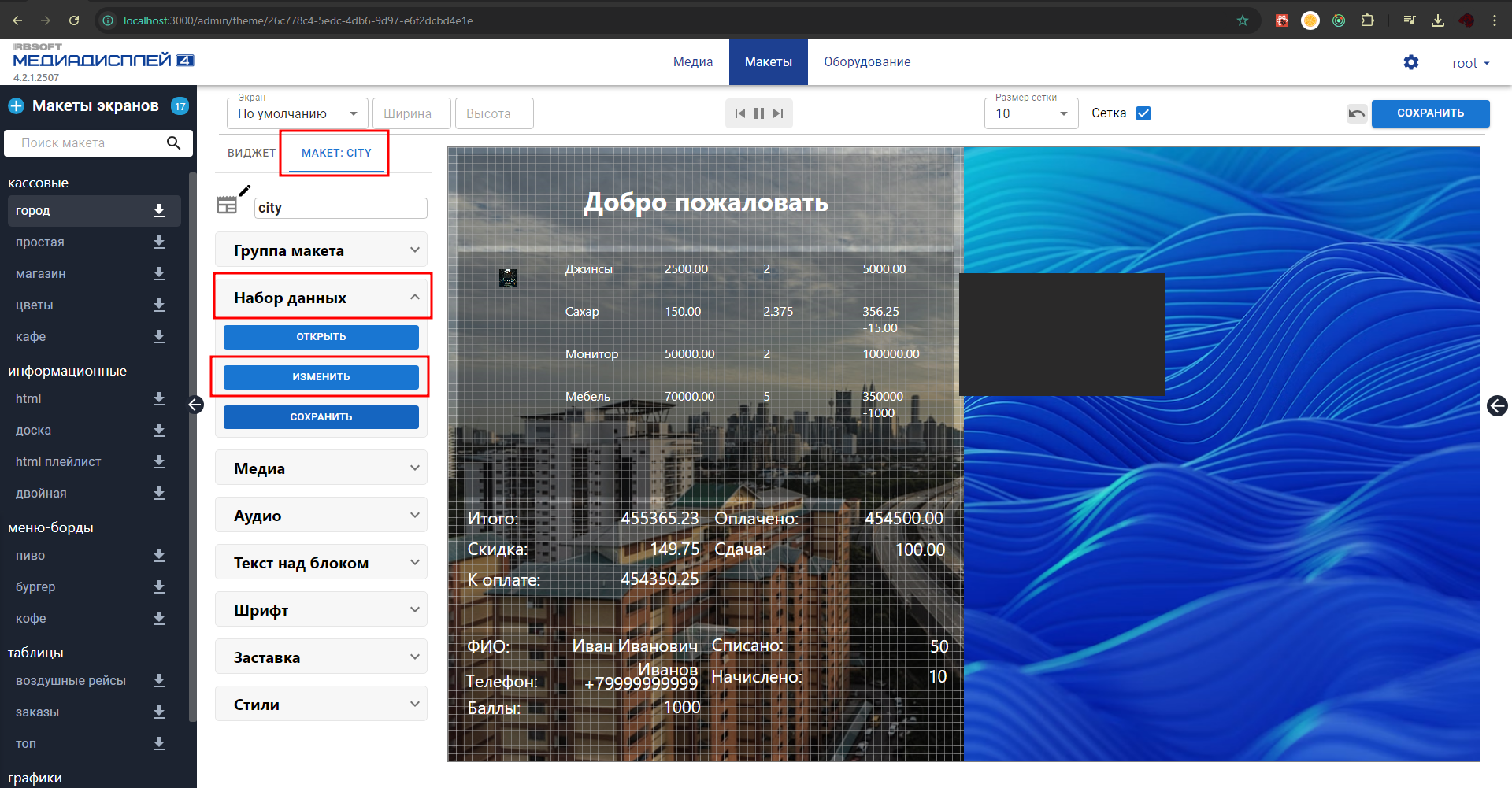Click the ИЗМЕНИТЬ button
This screenshot has height=788, width=1512.
[321, 377]
